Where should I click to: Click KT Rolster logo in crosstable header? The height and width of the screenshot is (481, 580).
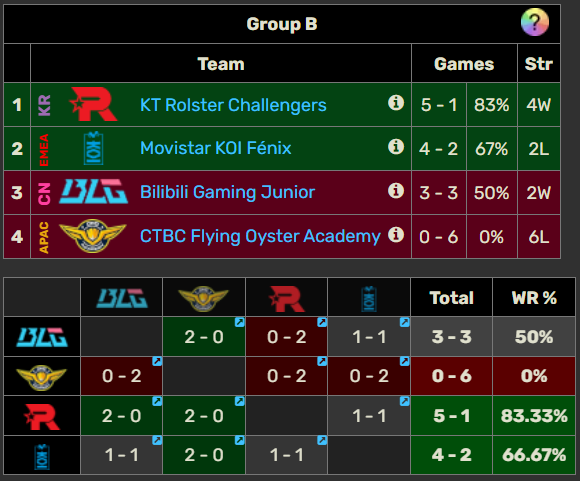pos(287,299)
